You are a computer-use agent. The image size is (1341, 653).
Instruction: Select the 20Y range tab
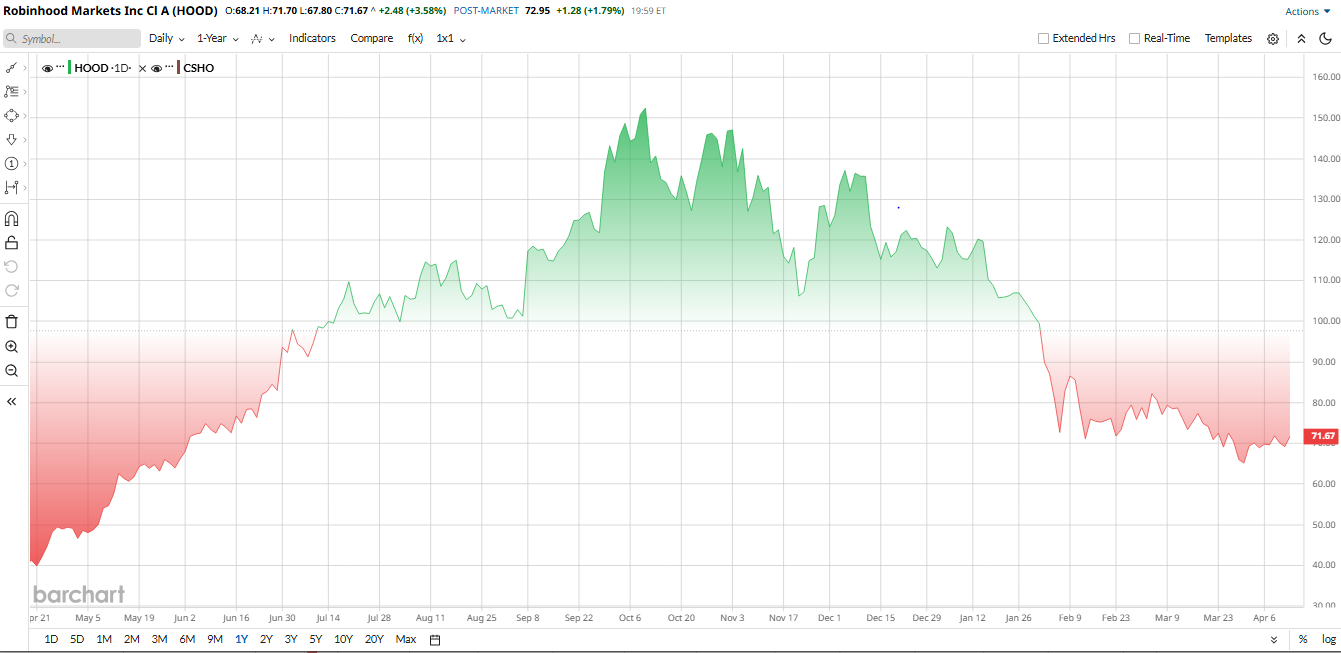pos(374,640)
